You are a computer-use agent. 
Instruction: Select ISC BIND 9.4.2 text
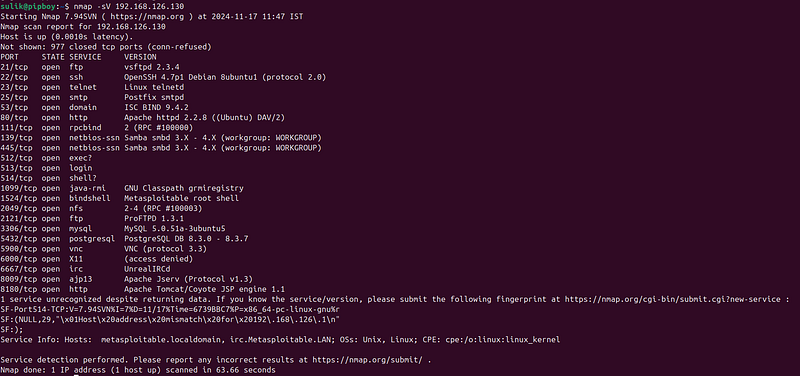point(156,107)
